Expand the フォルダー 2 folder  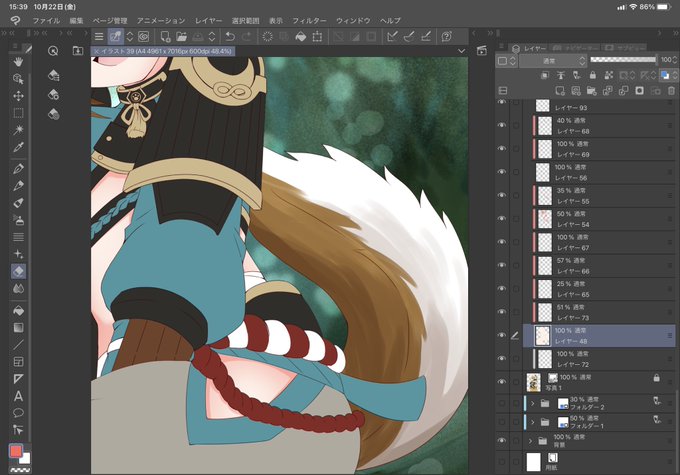(x=533, y=403)
